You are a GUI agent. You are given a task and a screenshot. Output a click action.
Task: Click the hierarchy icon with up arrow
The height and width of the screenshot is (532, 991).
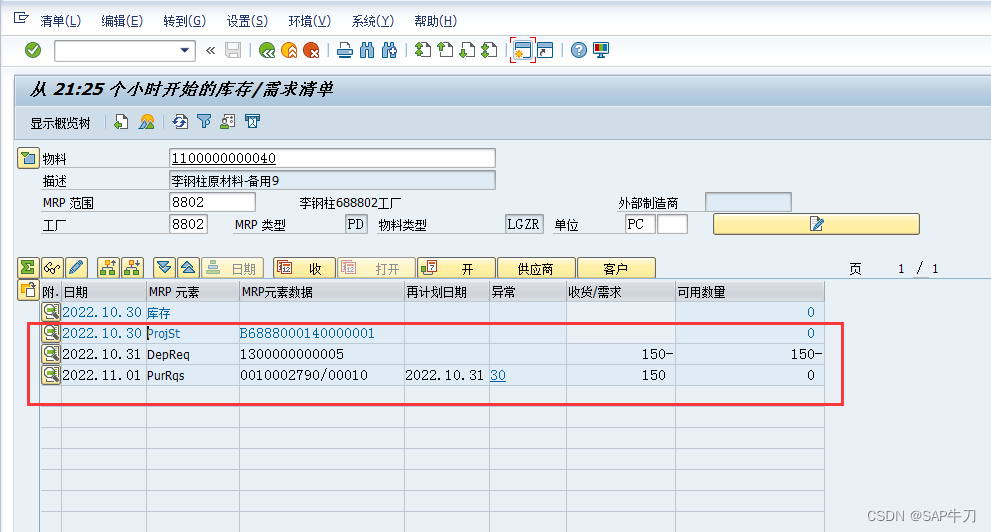(108, 268)
